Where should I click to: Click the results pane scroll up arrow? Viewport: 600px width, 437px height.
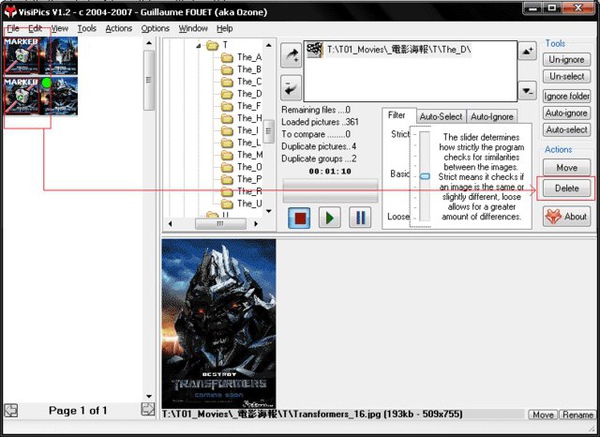[149, 43]
